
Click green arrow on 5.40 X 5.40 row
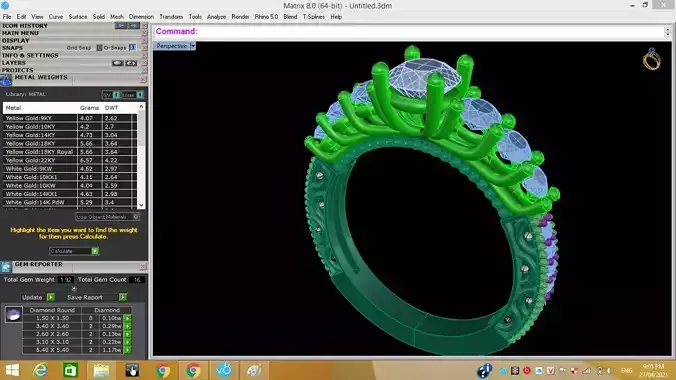click(128, 350)
